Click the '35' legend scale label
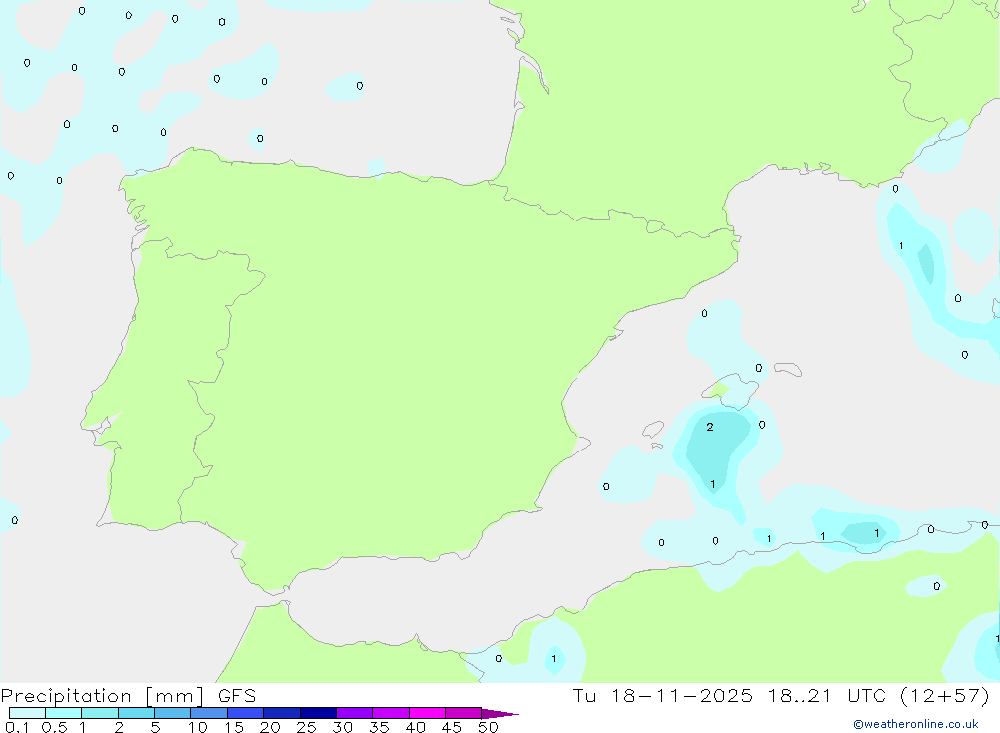Image resolution: width=1000 pixels, height=733 pixels. point(379,727)
